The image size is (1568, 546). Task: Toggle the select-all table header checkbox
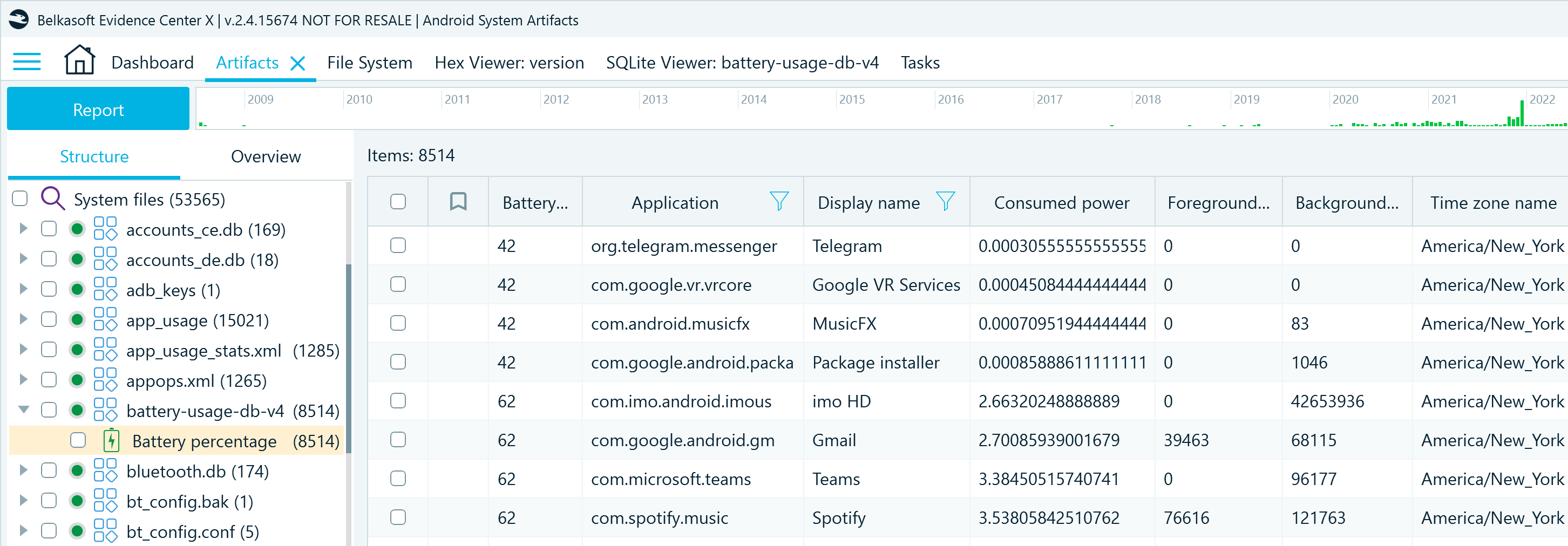(398, 201)
